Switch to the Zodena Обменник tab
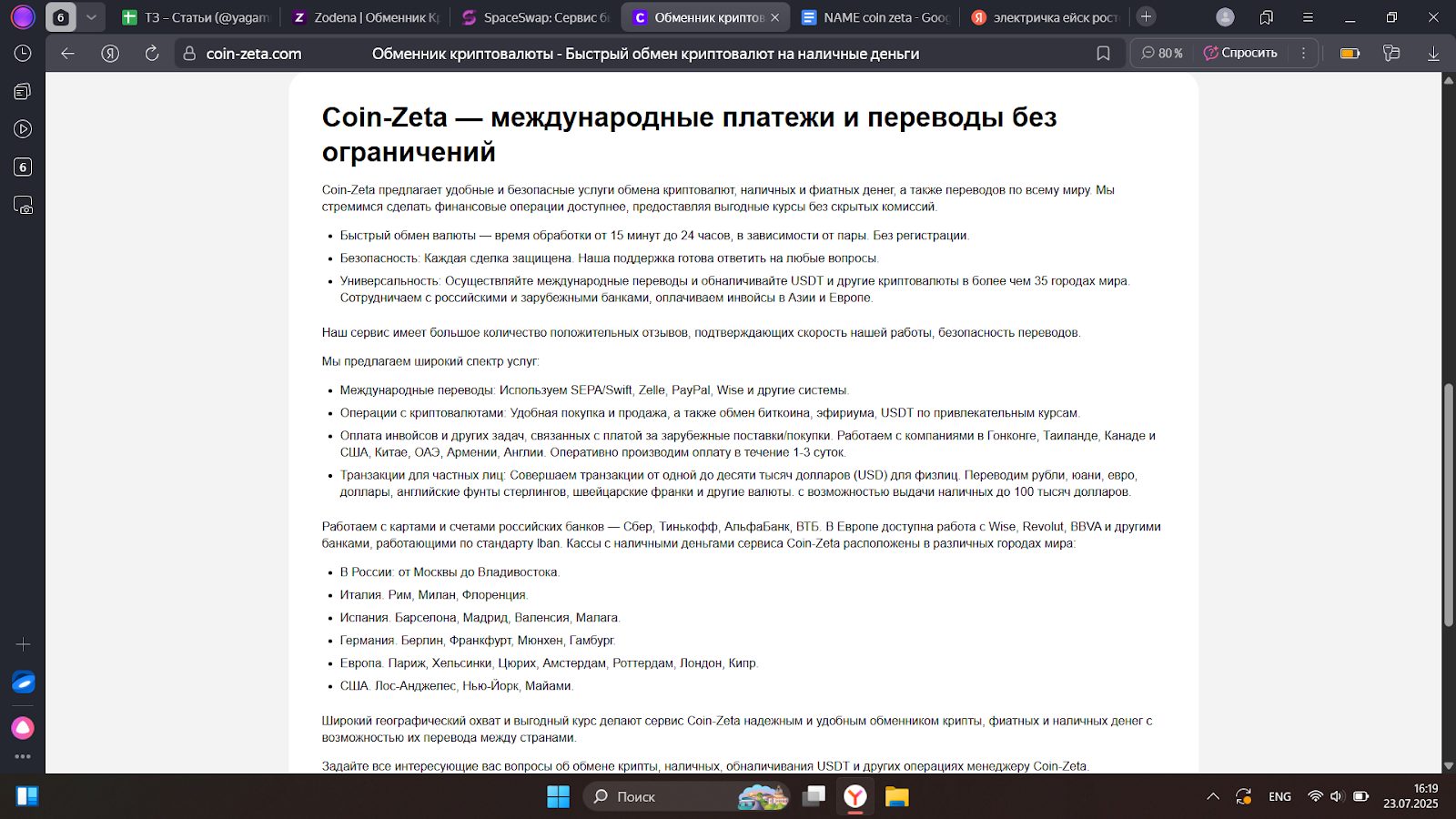Screen dimensions: 1456x819 click(x=366, y=17)
